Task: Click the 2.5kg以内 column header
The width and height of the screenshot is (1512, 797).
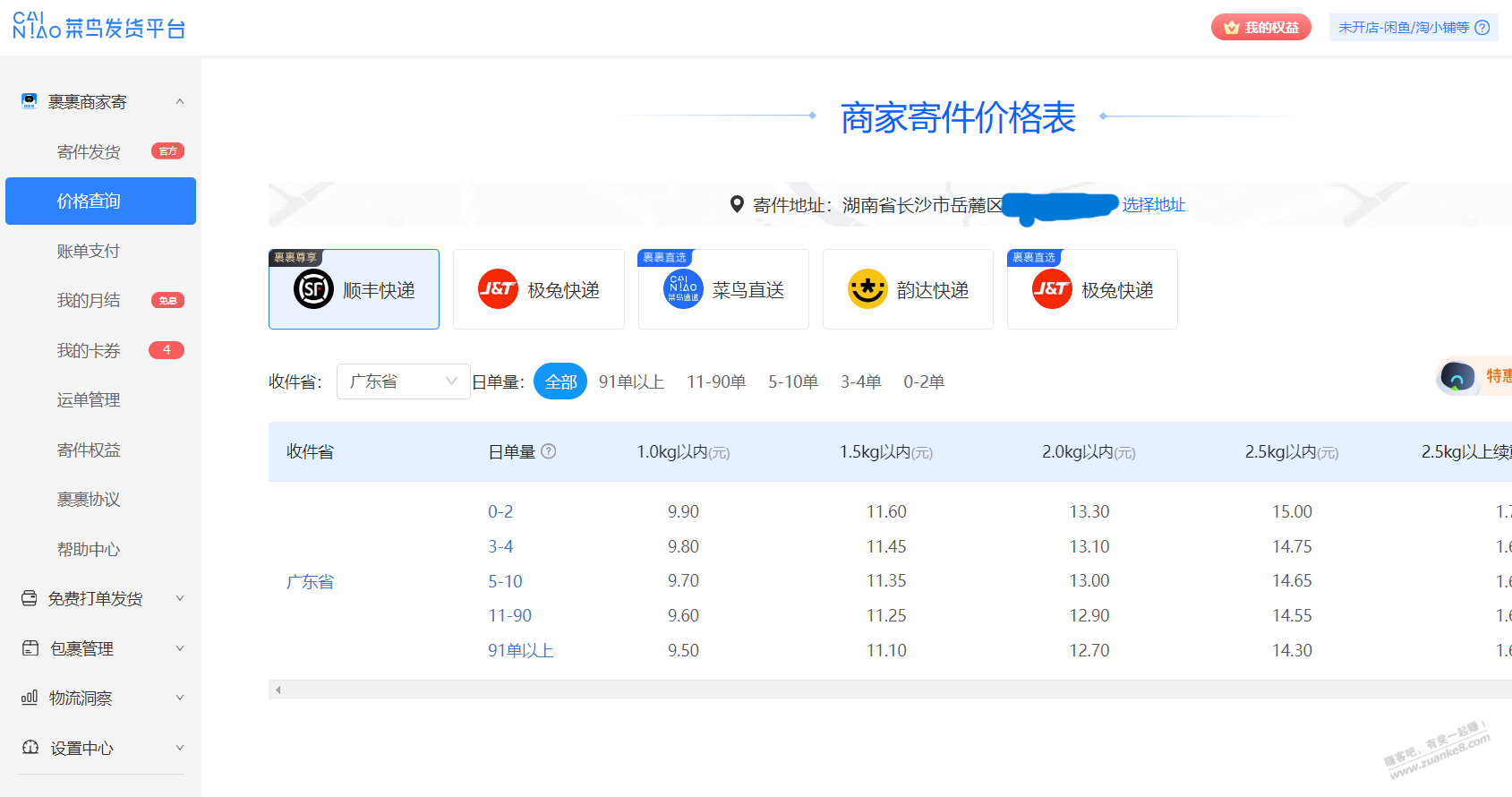Action: coord(1292,452)
